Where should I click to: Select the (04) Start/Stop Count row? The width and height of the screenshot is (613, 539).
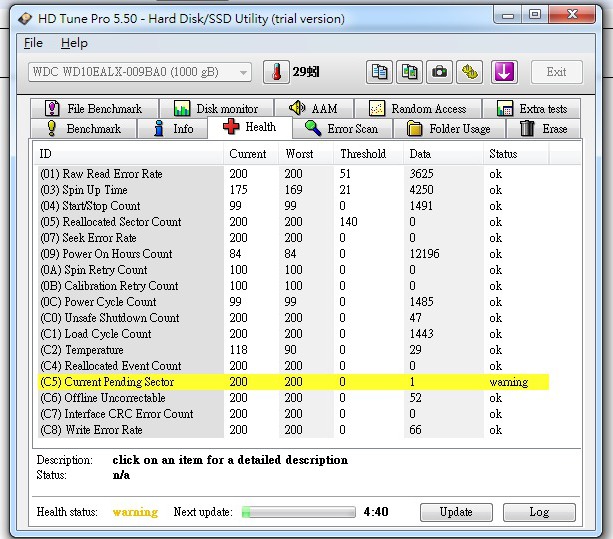pos(293,206)
